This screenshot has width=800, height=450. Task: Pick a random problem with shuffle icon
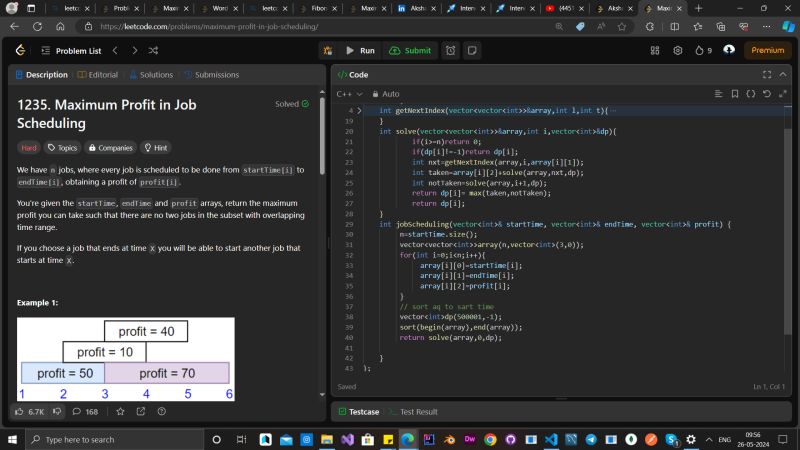click(x=153, y=50)
